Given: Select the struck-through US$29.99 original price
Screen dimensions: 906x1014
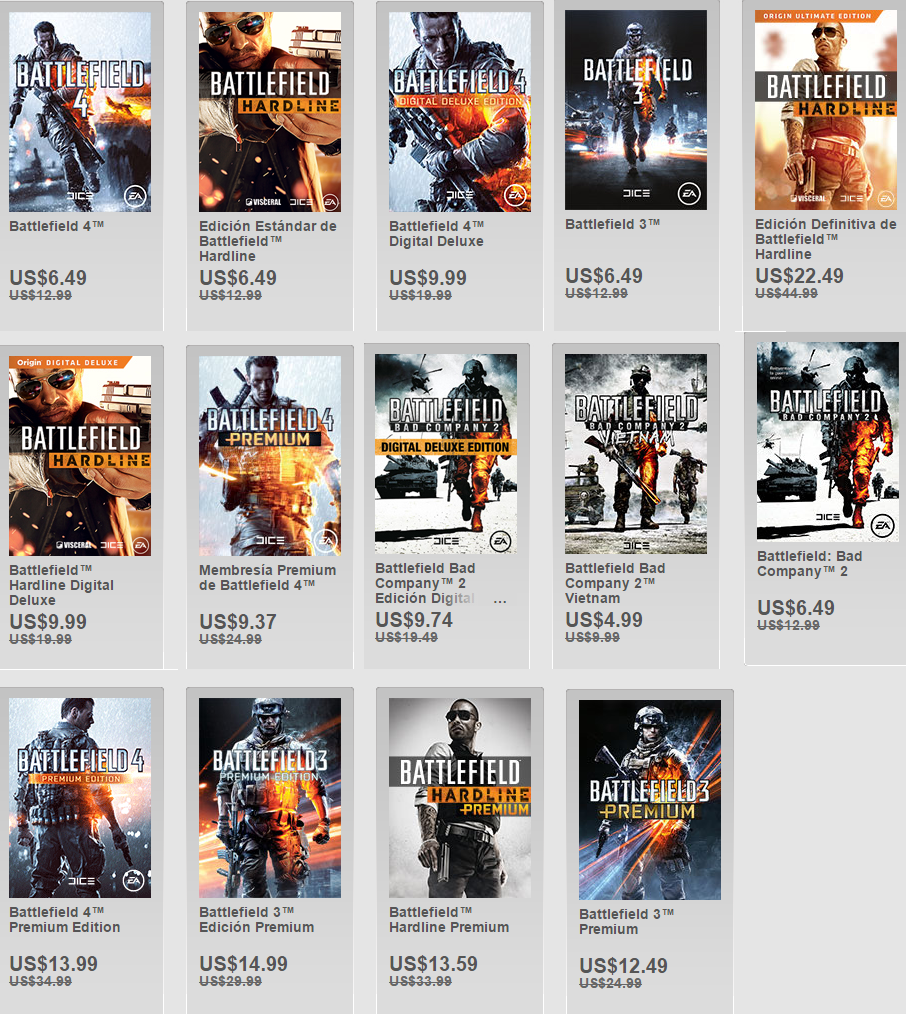Looking at the screenshot, I should (x=230, y=982).
